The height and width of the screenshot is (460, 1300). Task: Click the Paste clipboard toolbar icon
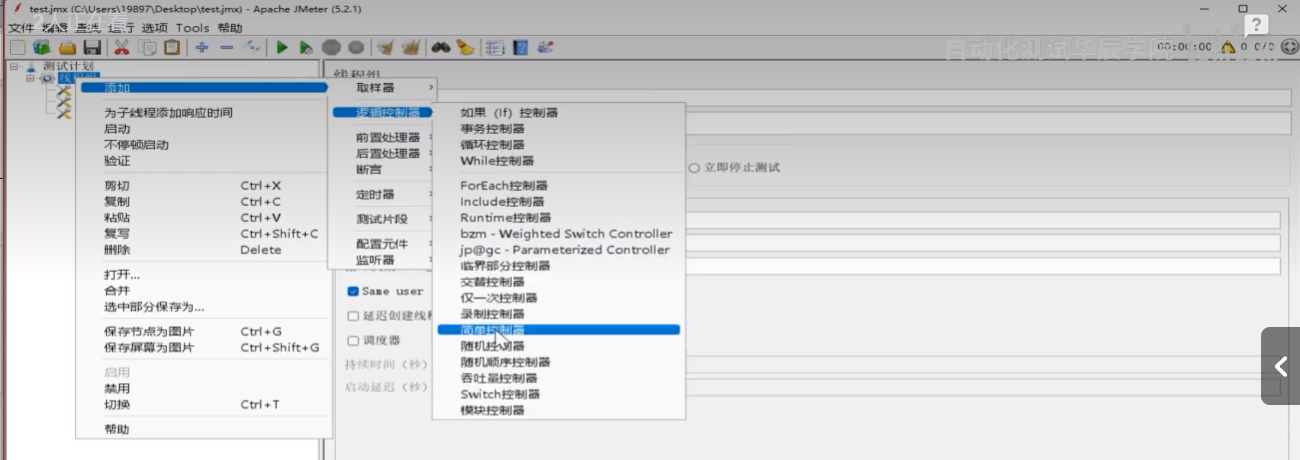(x=173, y=47)
